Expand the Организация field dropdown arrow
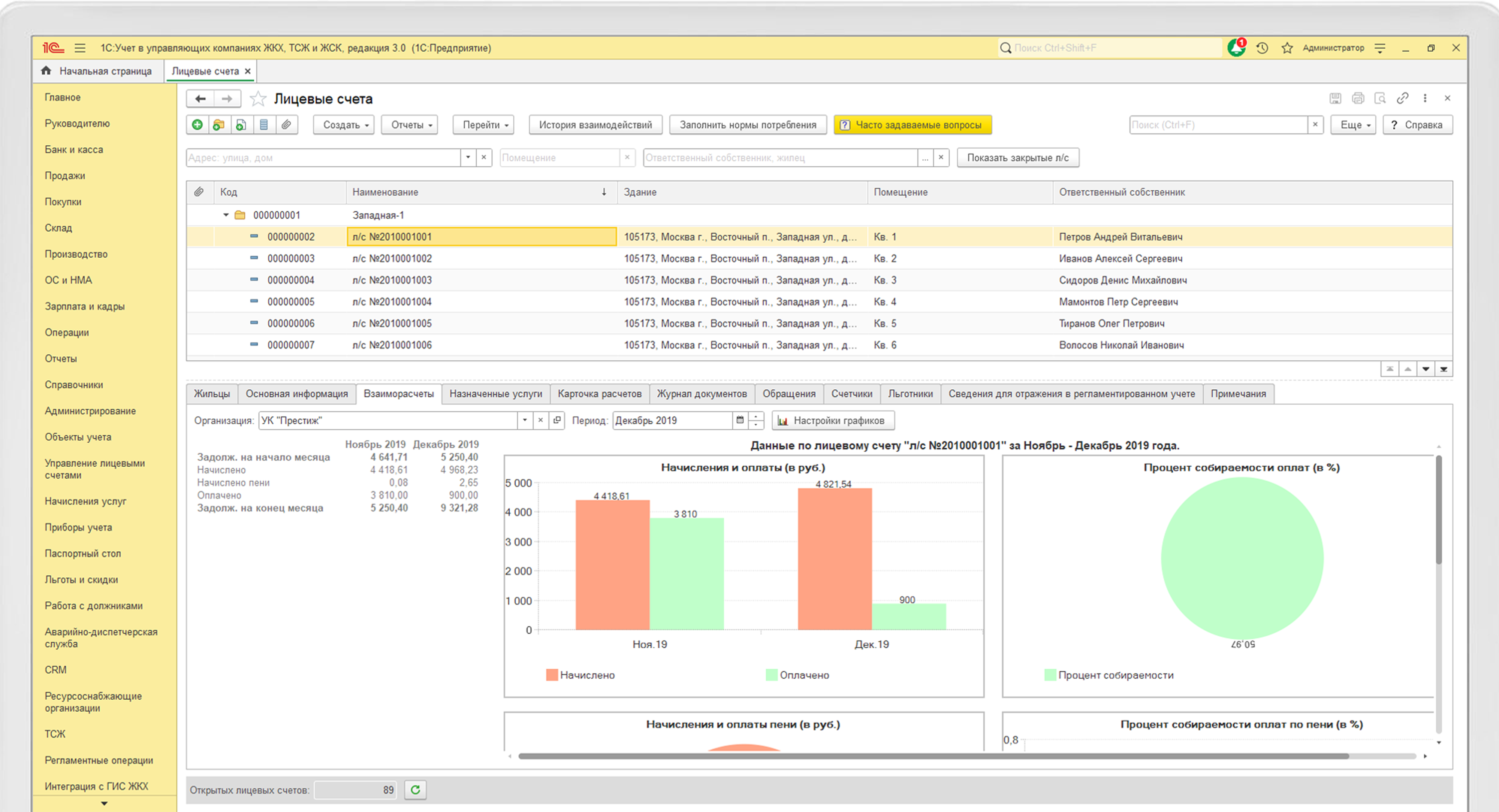The height and width of the screenshot is (812, 1499). (x=525, y=420)
